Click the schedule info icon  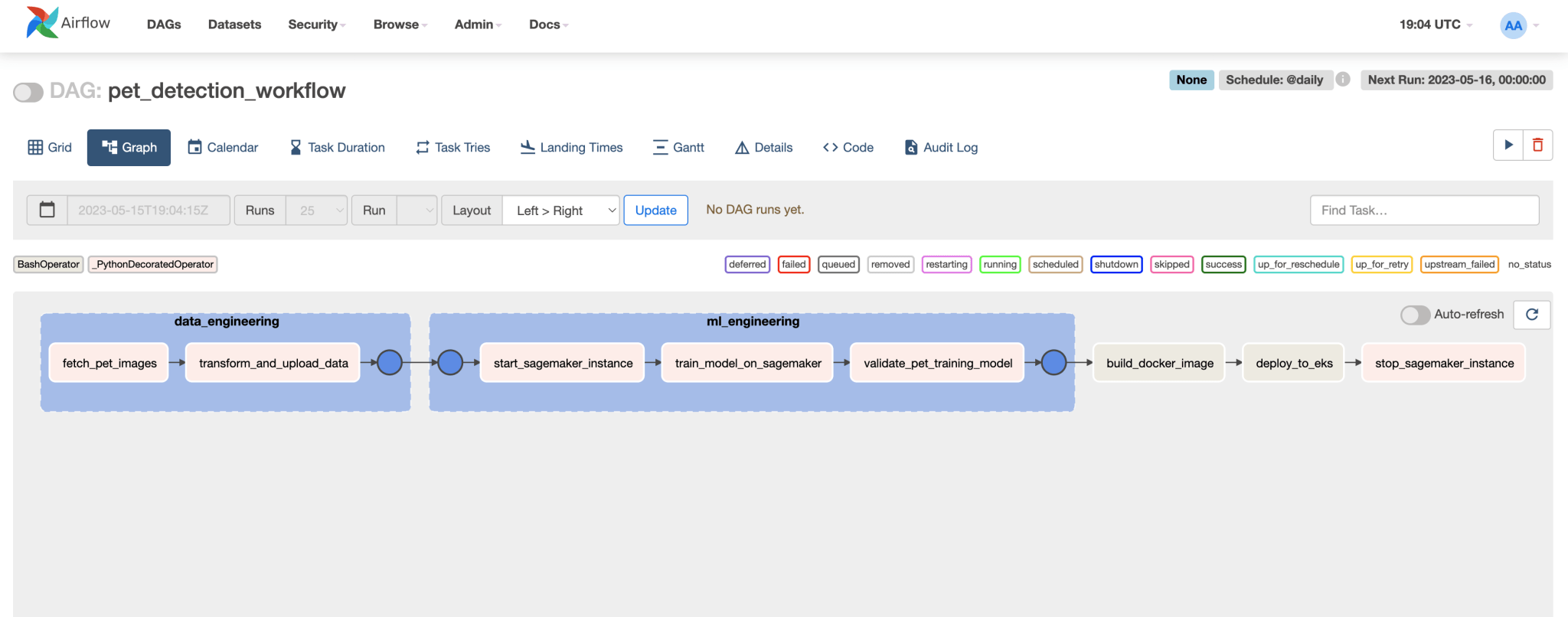pyautogui.click(x=1343, y=79)
